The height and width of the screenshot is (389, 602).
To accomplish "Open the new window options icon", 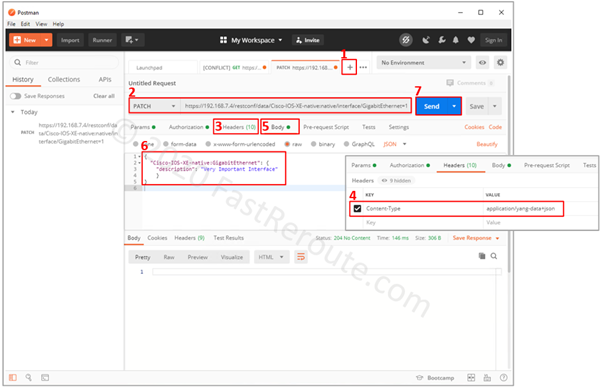I will pos(132,40).
